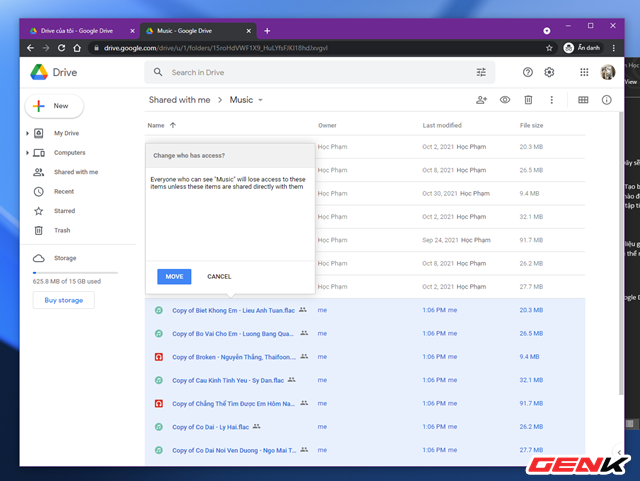Open the Settings gear icon

tap(549, 72)
